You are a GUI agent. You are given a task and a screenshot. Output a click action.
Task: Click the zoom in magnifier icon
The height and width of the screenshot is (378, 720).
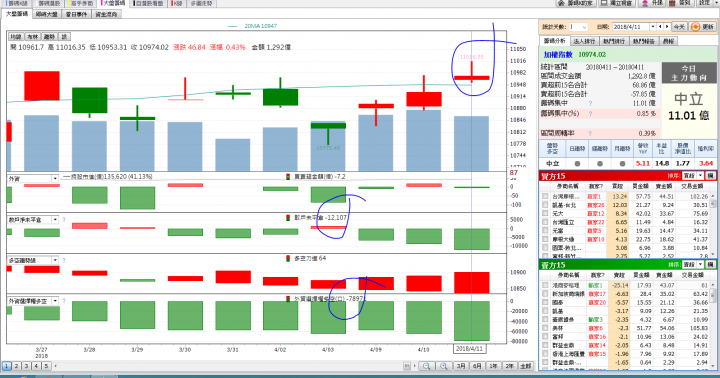coord(444,366)
